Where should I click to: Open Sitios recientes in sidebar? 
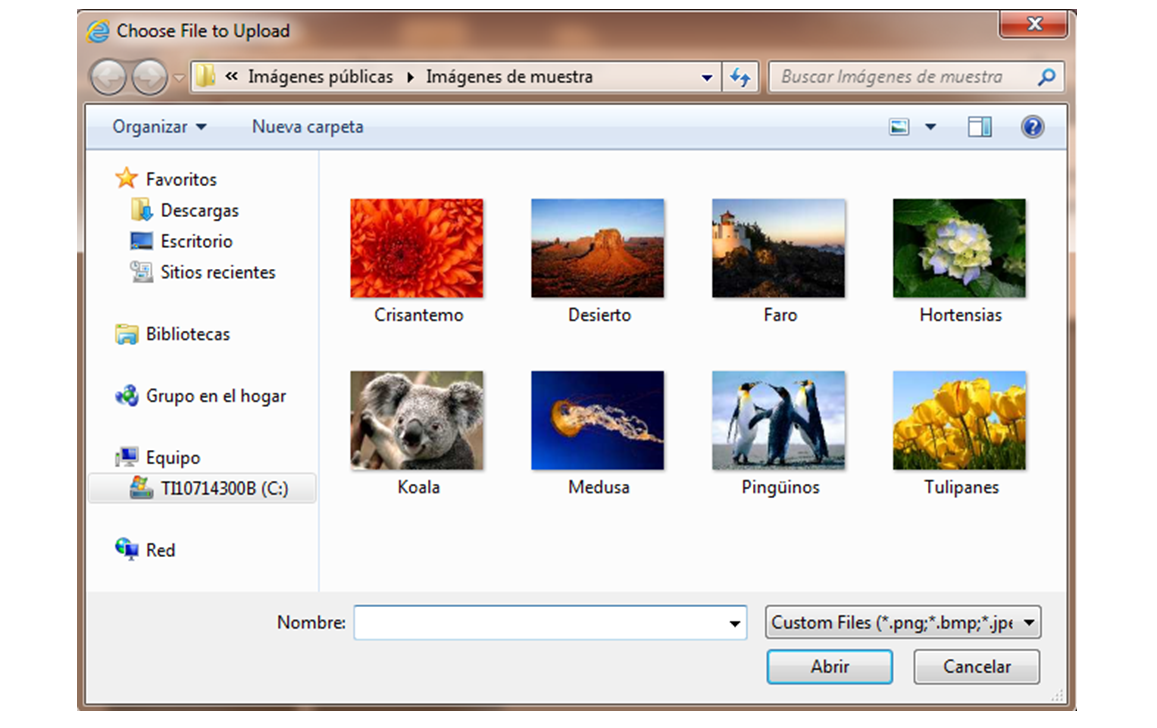tap(217, 272)
